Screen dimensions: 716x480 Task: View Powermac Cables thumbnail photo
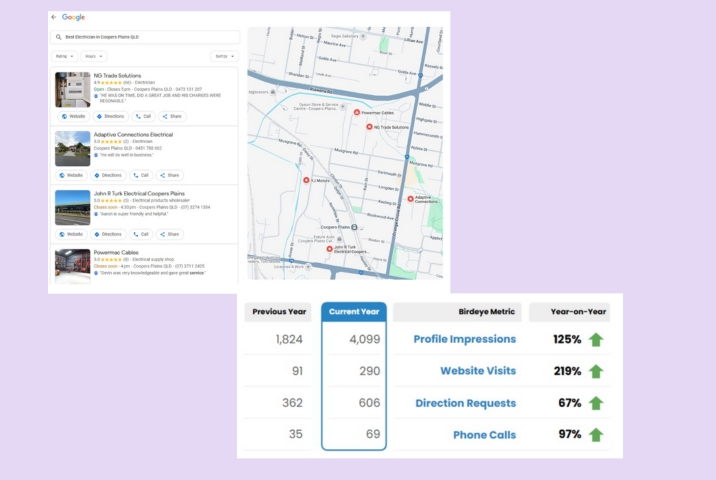tap(73, 266)
